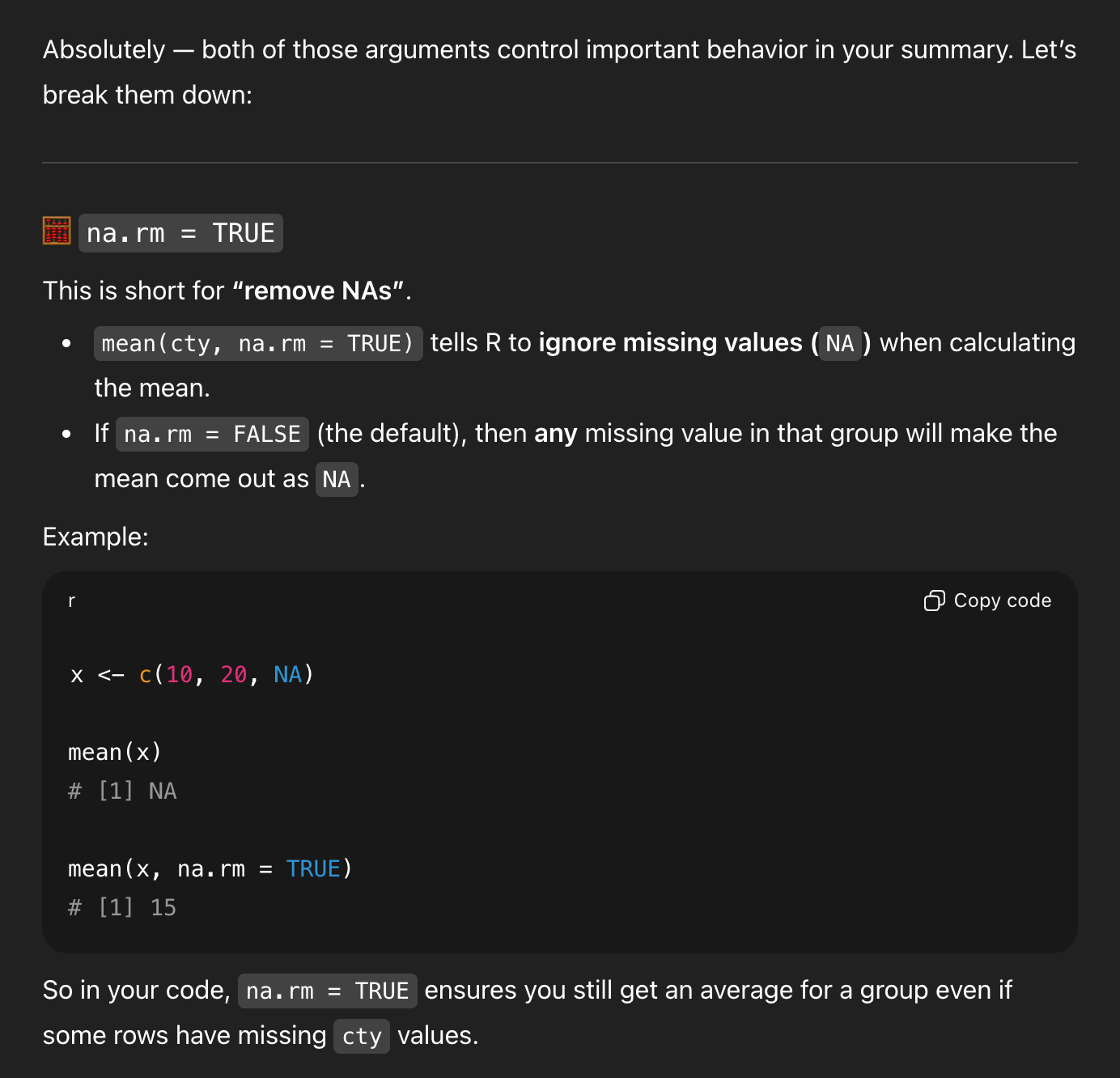Click the '# [1] 15' output comment

point(122,907)
